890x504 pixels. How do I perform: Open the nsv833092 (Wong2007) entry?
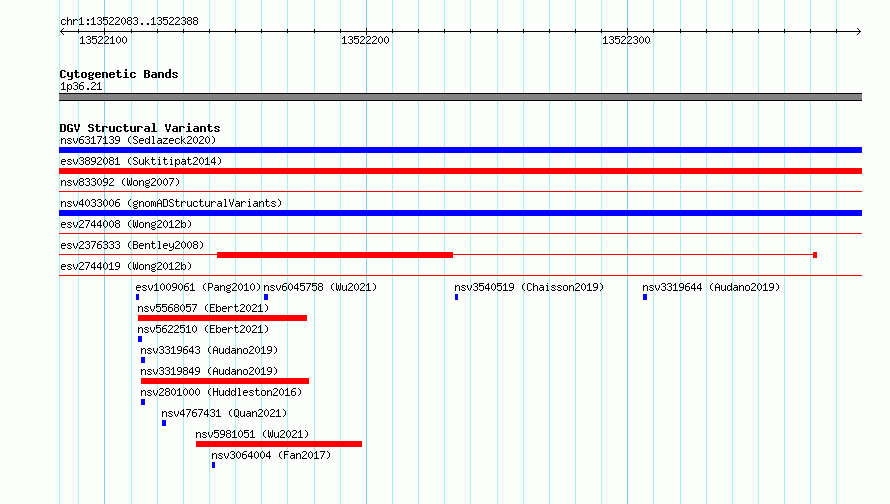click(x=120, y=182)
